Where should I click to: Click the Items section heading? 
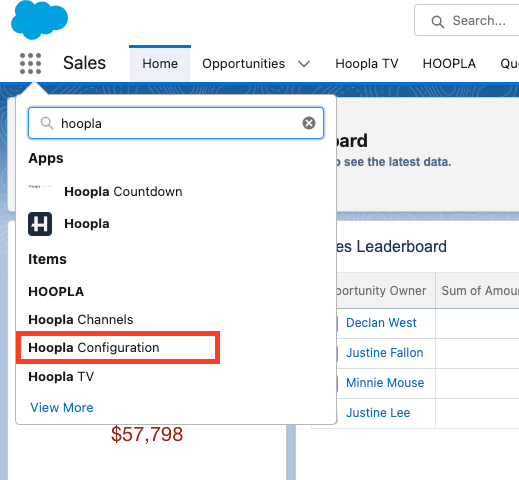47,259
